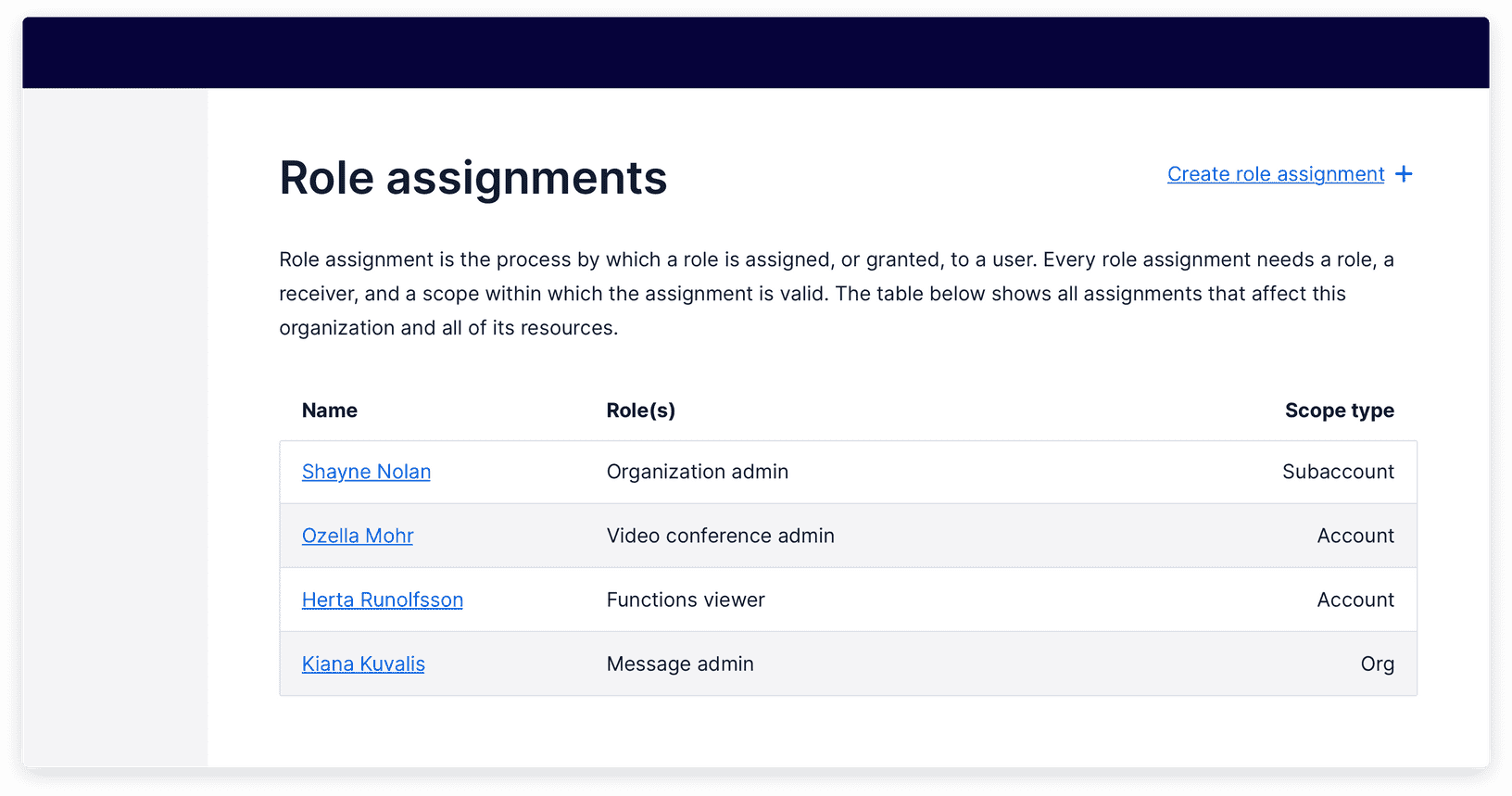Open Kiana Kuvalis profile link
The height and width of the screenshot is (796, 1512).
[363, 663]
